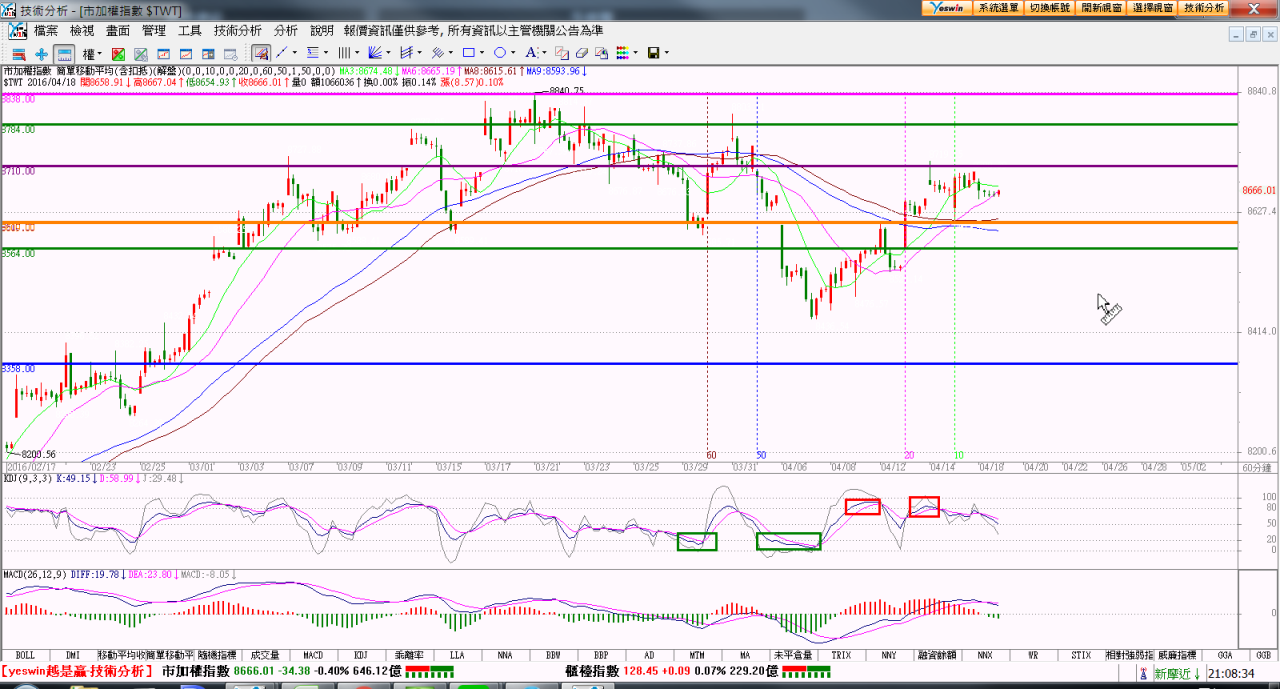This screenshot has width=1280, height=689.
Task: Expand the color palette dropdown arrow
Action: click(635, 53)
